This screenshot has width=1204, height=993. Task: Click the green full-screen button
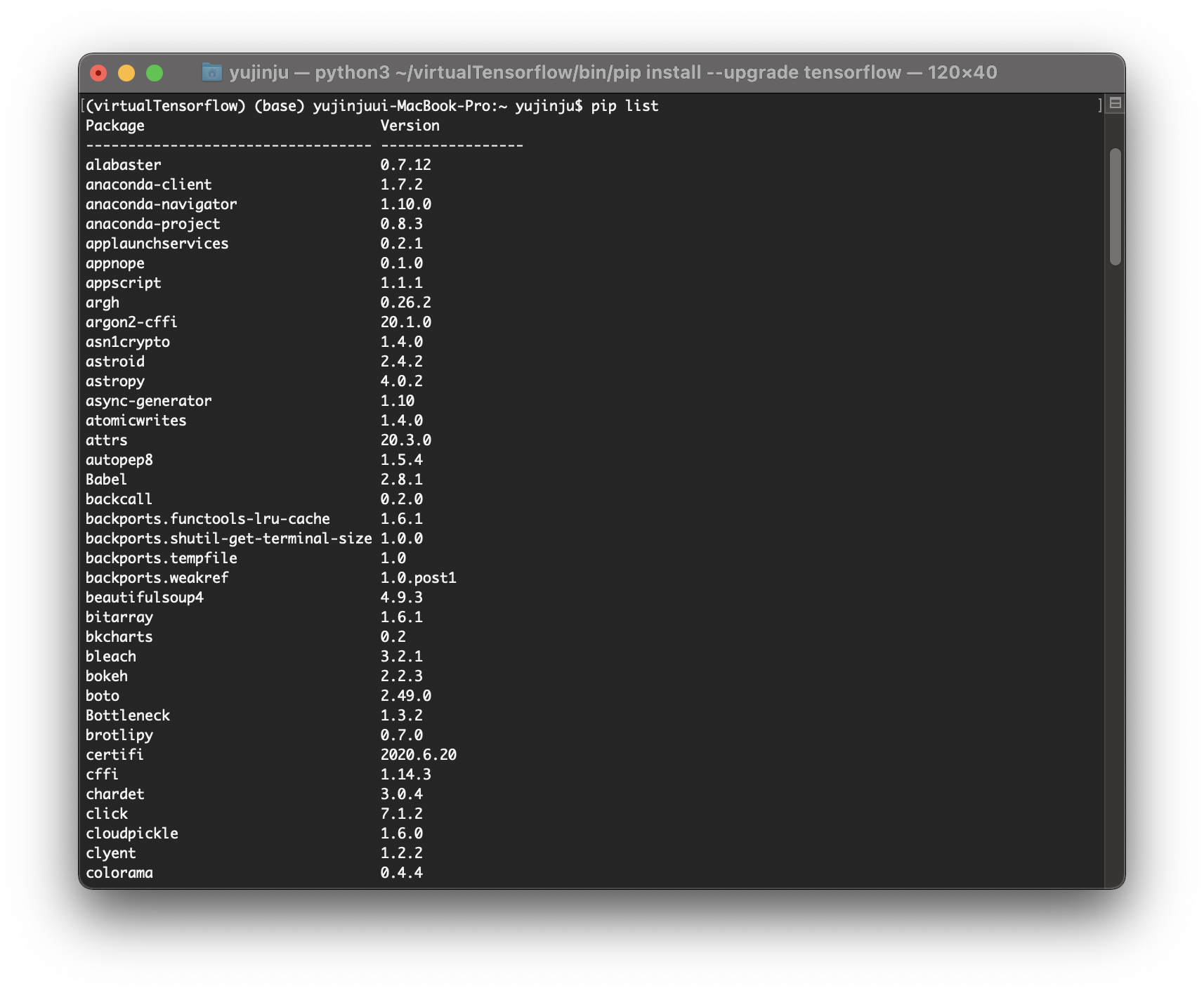(x=156, y=71)
